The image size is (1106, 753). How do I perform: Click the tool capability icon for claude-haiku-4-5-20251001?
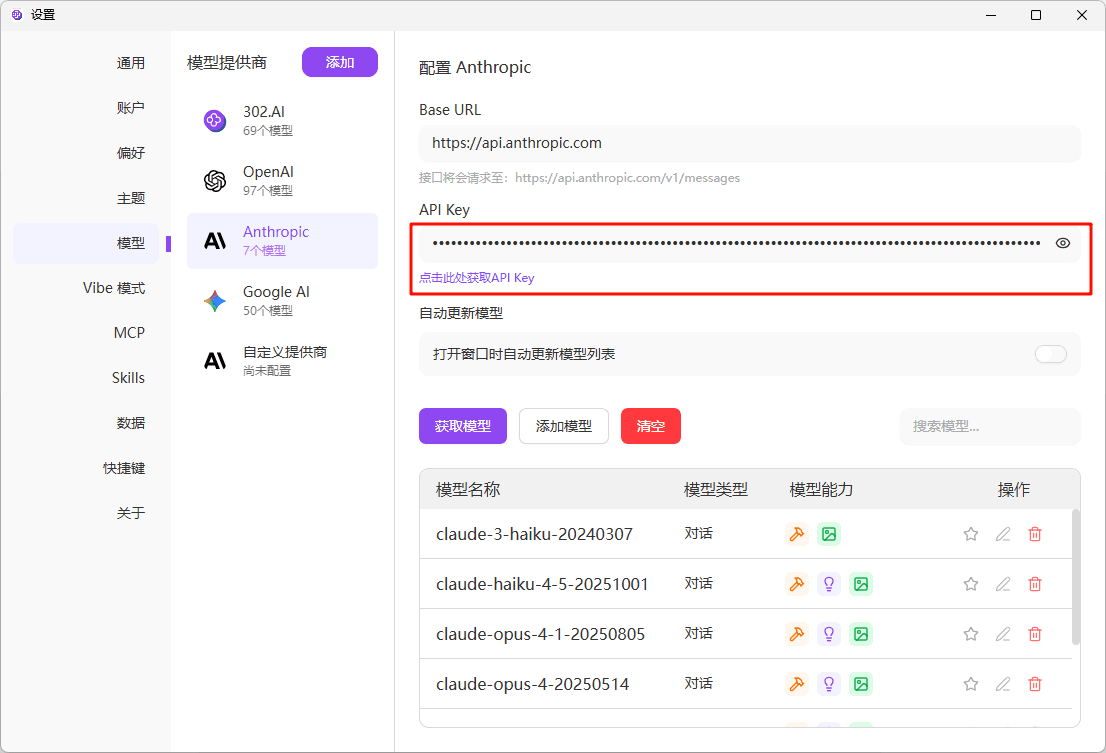tap(797, 584)
